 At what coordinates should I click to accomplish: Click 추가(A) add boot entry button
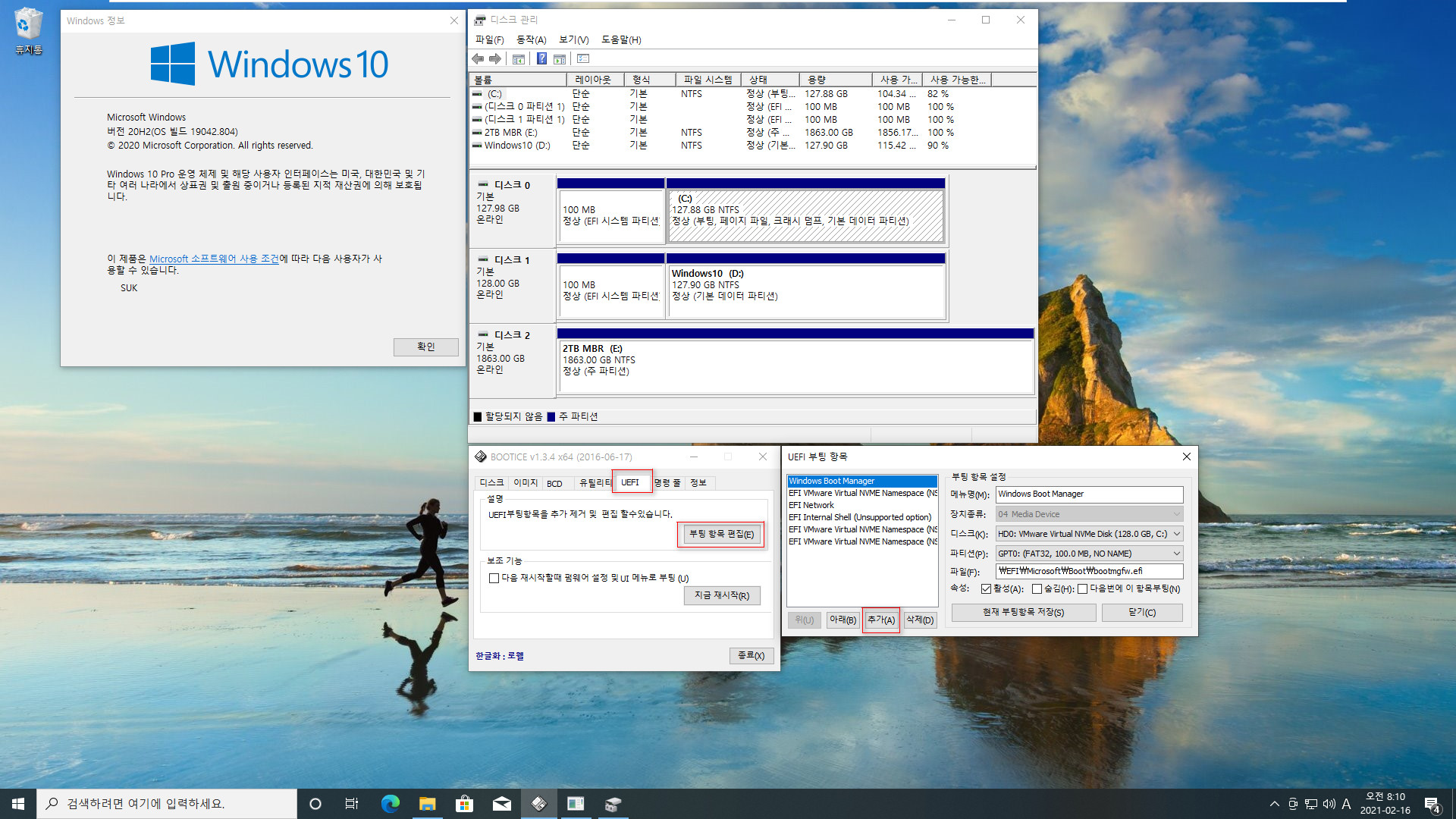point(881,620)
